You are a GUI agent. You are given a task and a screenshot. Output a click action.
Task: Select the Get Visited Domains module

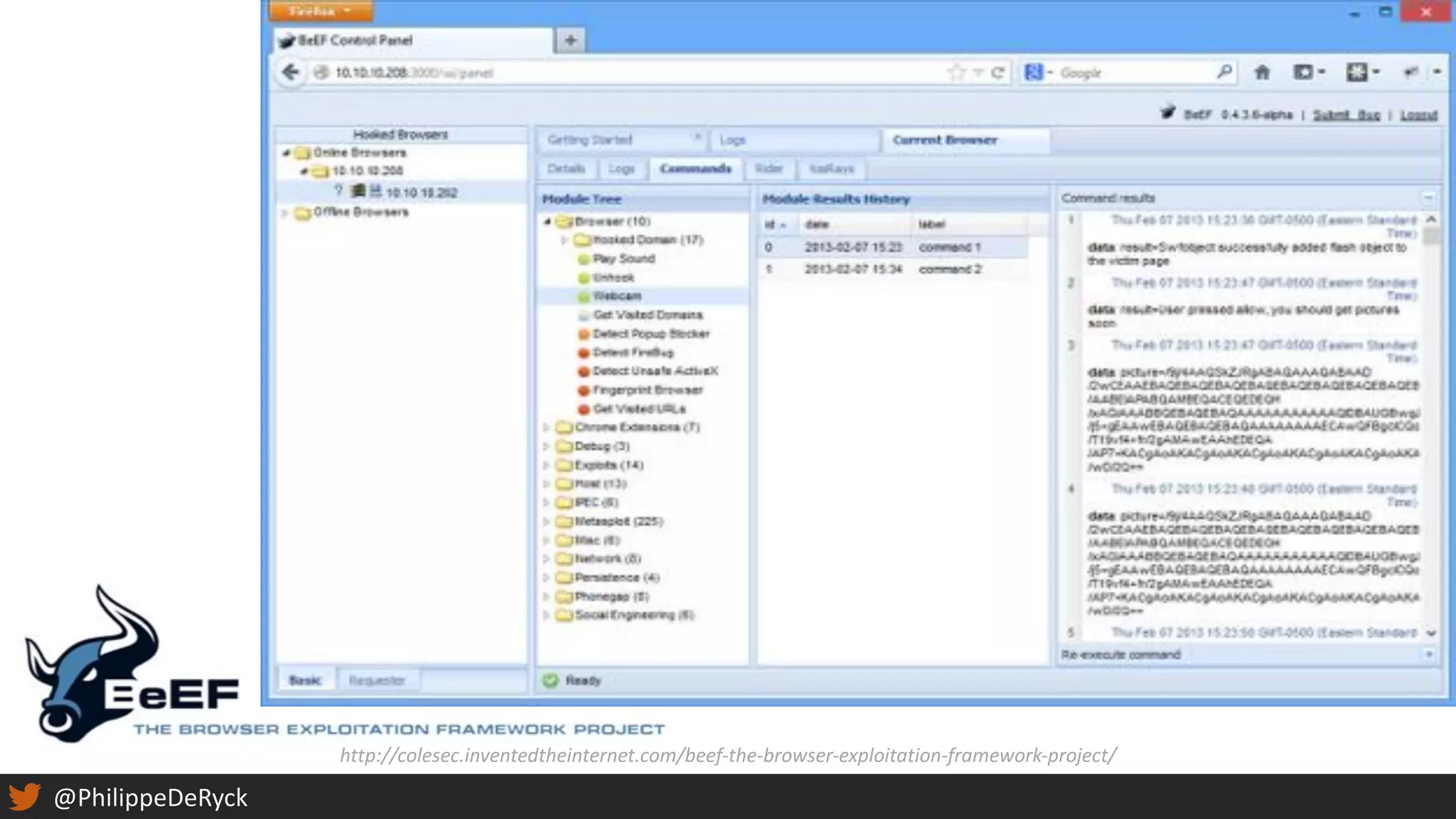coord(648,315)
